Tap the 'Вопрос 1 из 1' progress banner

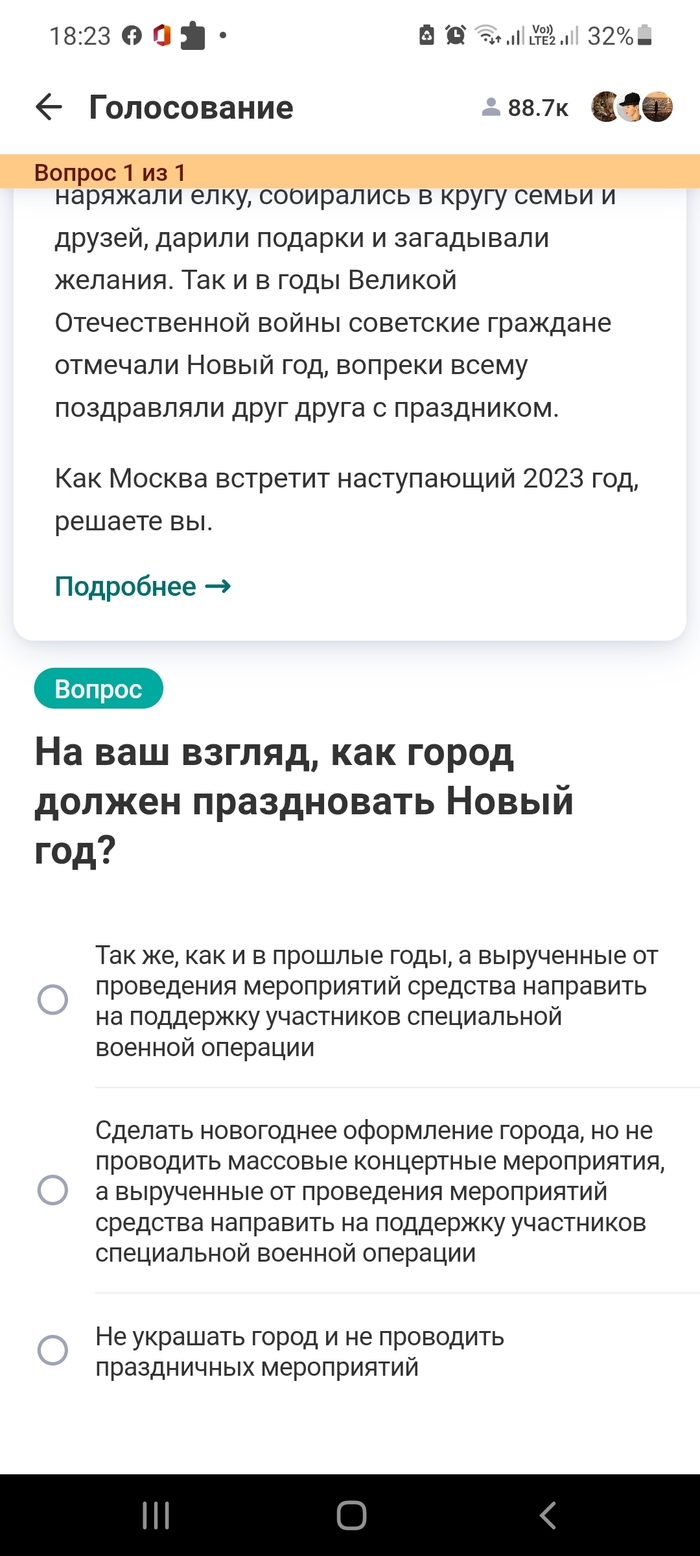pos(110,172)
